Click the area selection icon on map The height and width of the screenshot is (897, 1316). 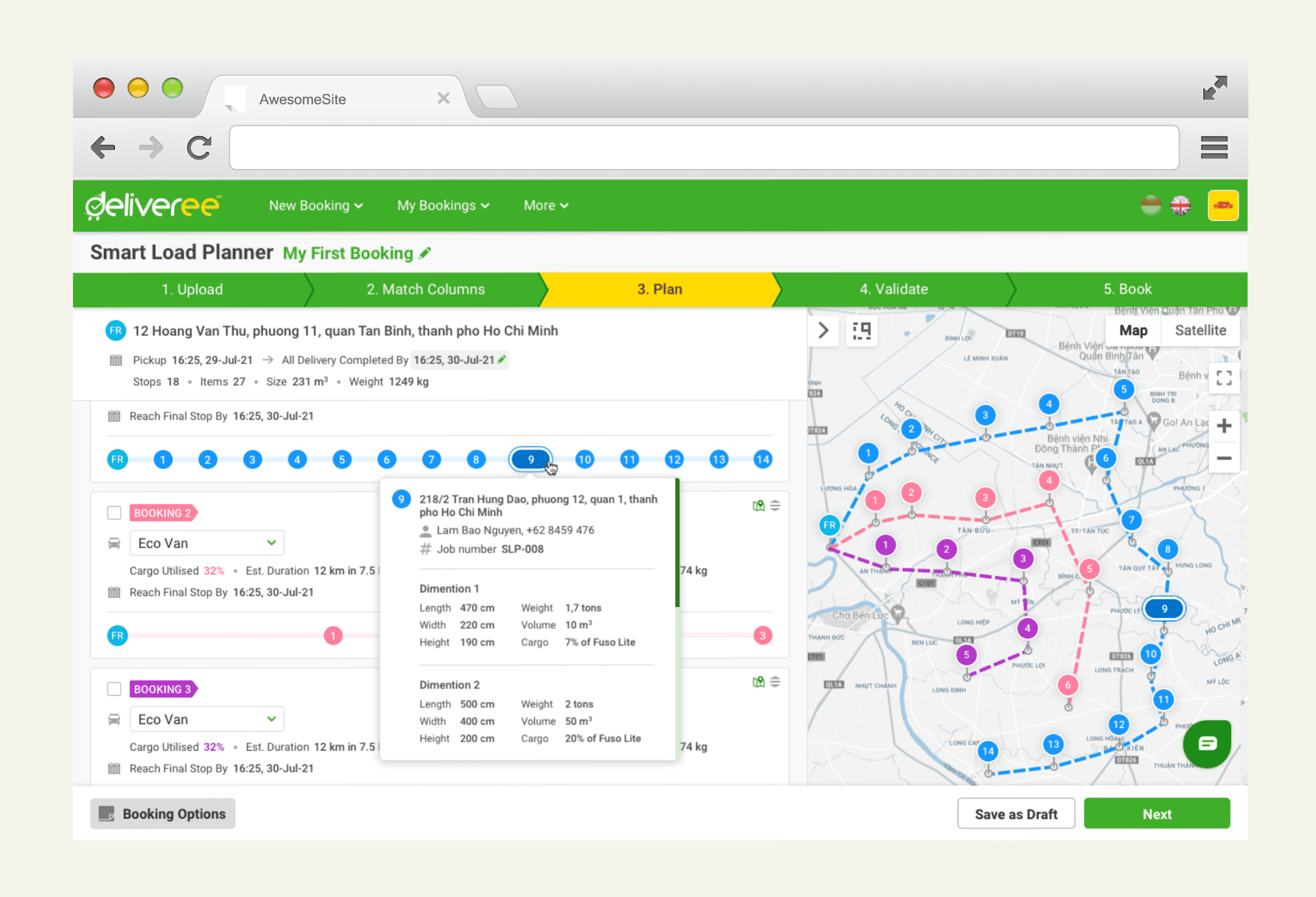861,331
